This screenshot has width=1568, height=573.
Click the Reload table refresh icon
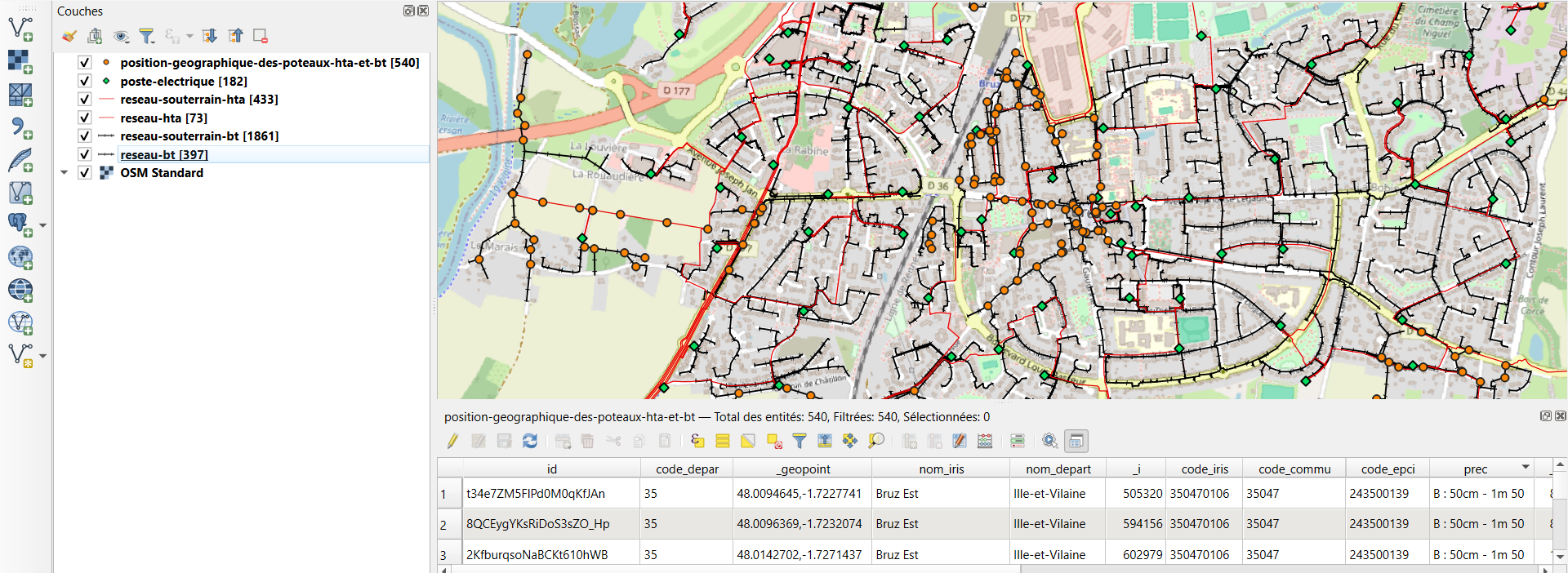click(530, 441)
